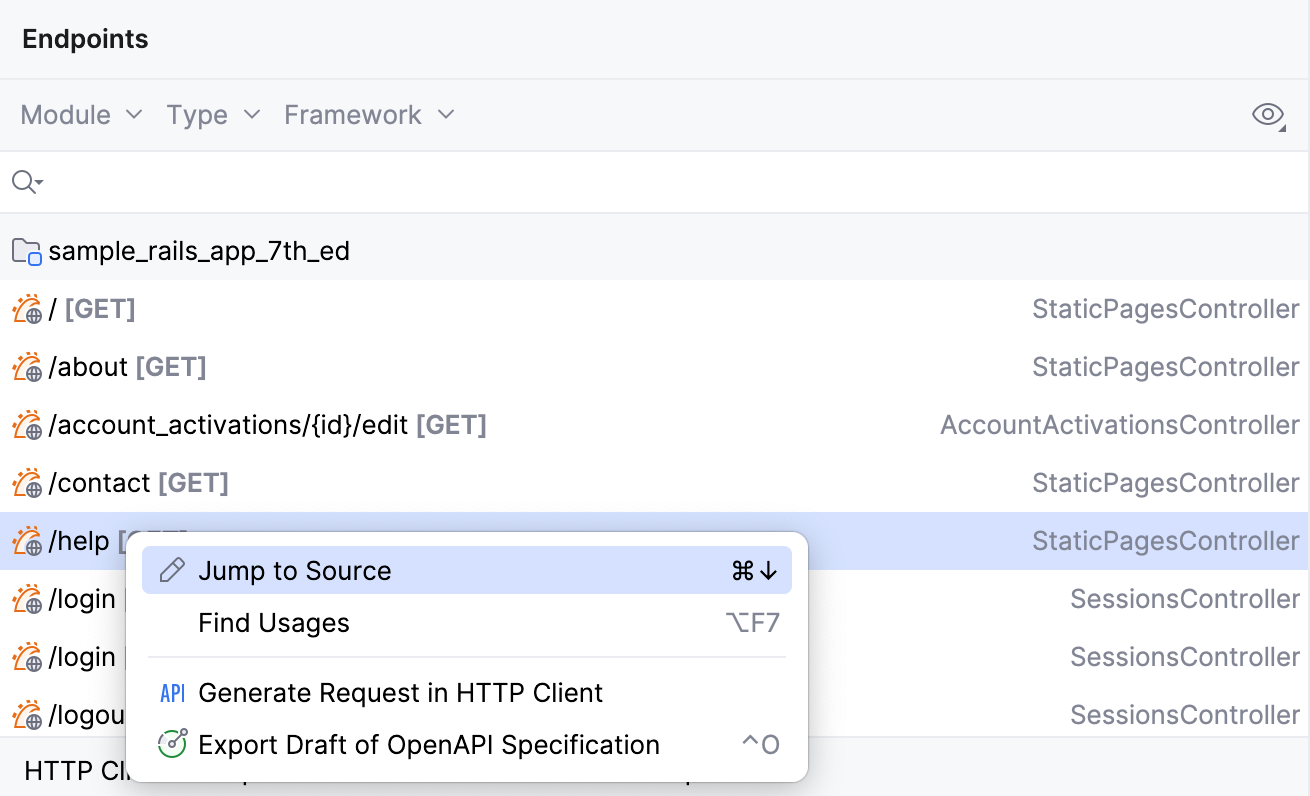This screenshot has height=796, width=1310.
Task: Select Generate Request in HTTP Client
Action: coord(401,692)
